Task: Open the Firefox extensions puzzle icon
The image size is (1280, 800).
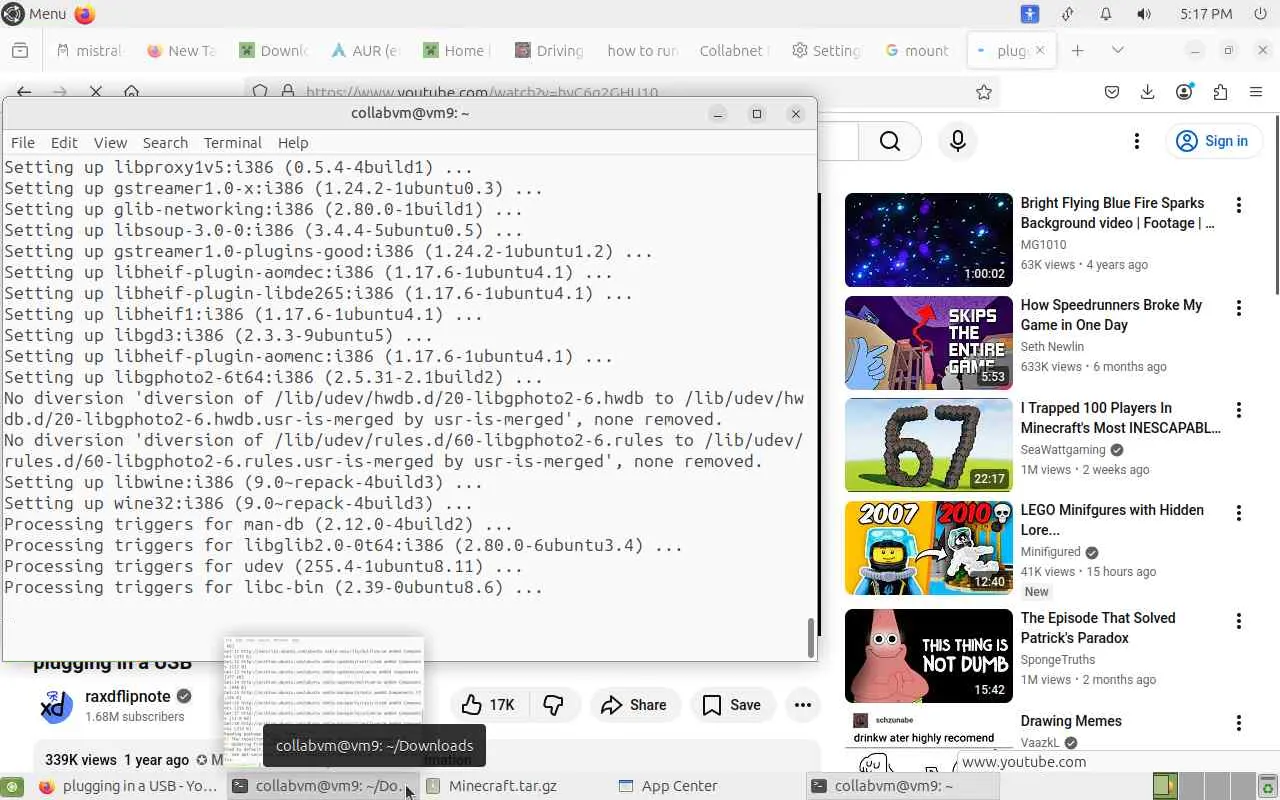Action: tap(1220, 92)
